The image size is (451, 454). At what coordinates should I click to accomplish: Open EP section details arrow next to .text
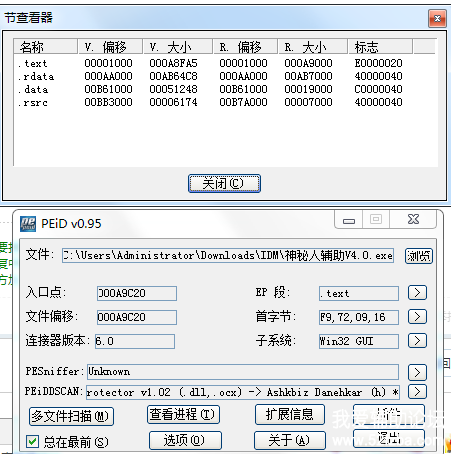[417, 293]
